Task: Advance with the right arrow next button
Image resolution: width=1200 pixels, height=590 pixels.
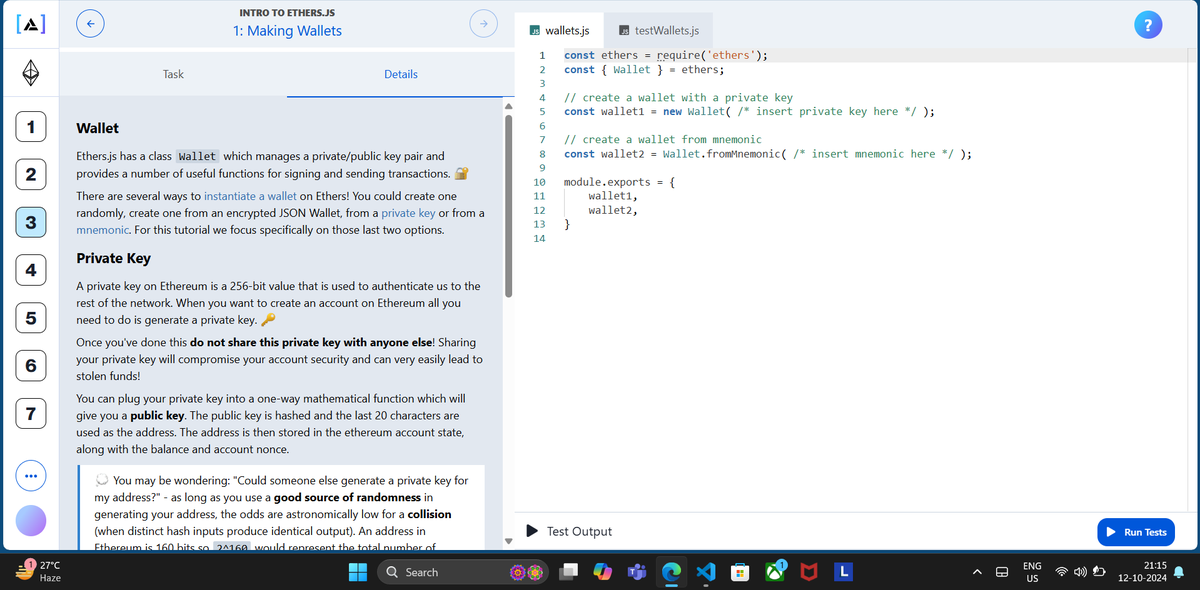Action: pyautogui.click(x=482, y=23)
